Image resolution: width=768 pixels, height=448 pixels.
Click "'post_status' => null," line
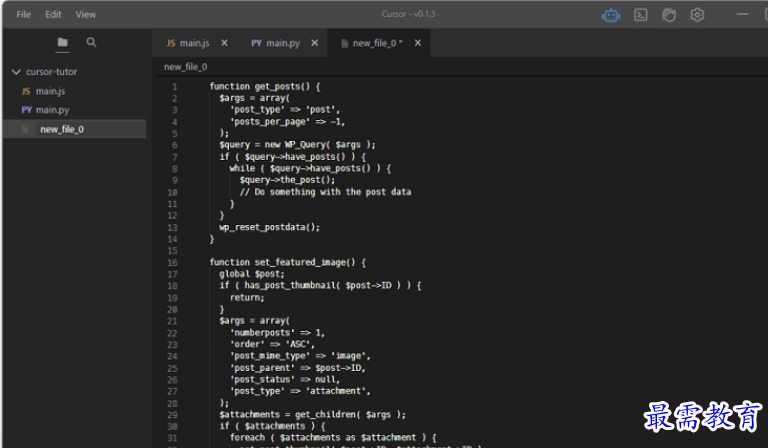285,379
